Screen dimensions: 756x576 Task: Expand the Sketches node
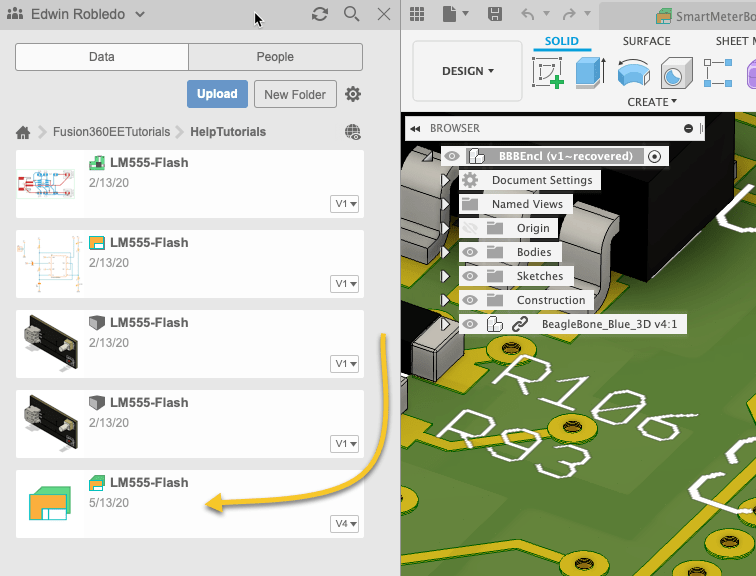[445, 276]
